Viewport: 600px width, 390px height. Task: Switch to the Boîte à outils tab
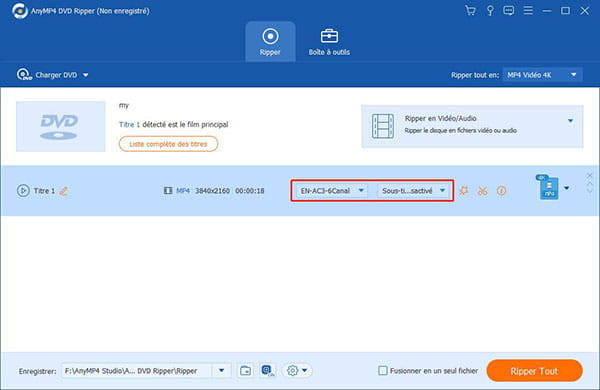coord(329,42)
